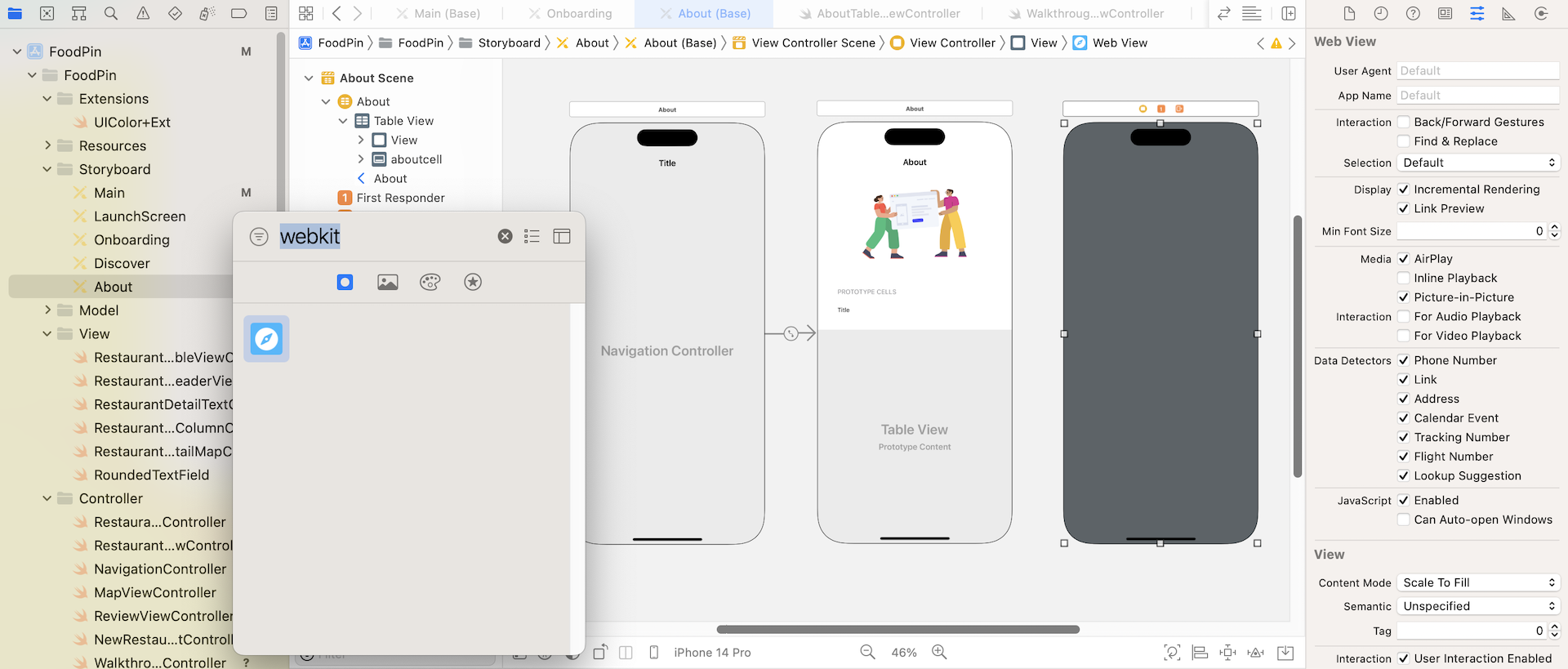The width and height of the screenshot is (1568, 669).
Task: Disable the AirPlay media checkbox
Action: coord(1404,259)
